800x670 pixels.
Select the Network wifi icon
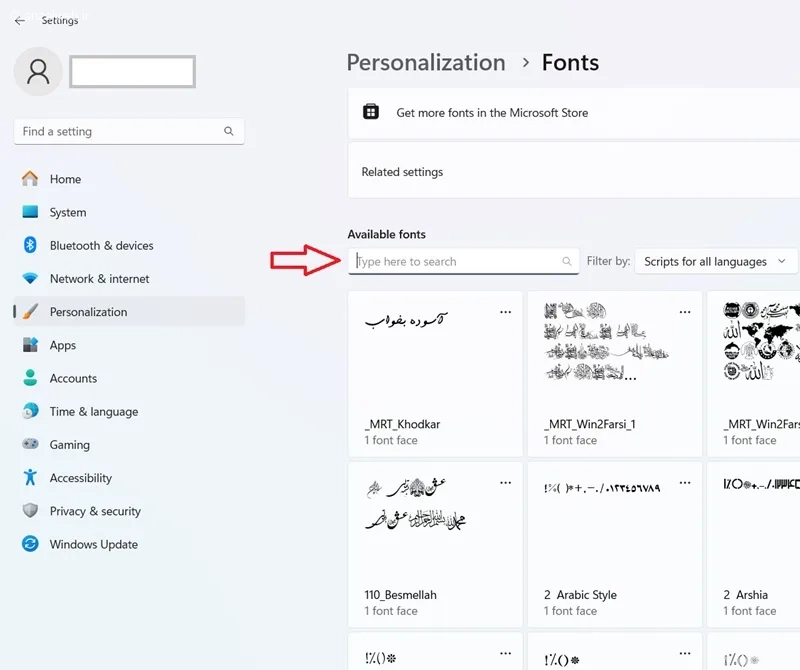pos(30,279)
